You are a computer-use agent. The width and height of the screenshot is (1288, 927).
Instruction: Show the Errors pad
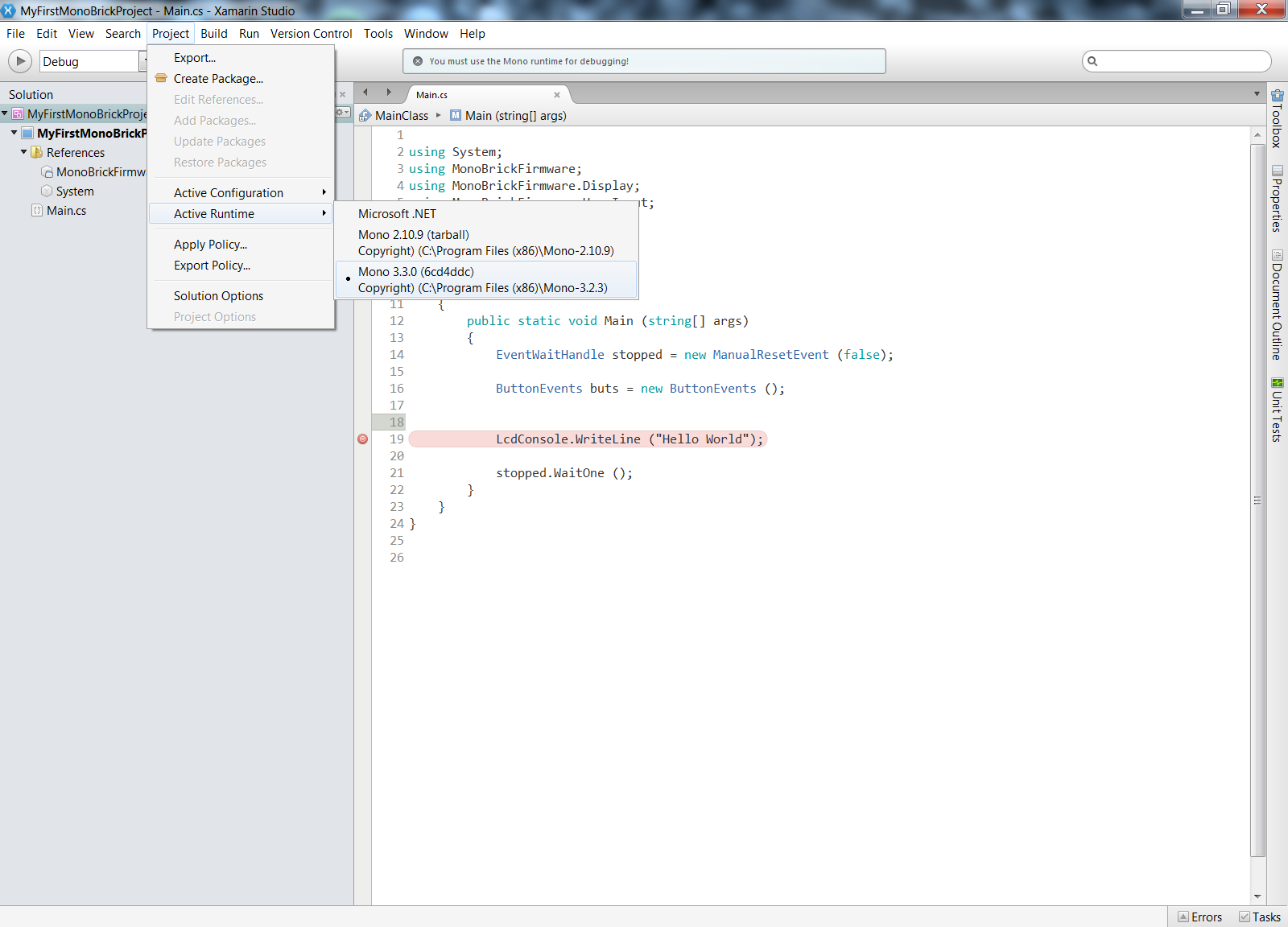pos(1200,917)
